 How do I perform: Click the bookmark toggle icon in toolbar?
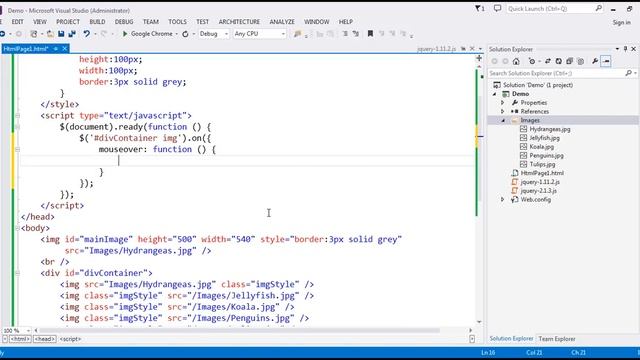point(370,34)
